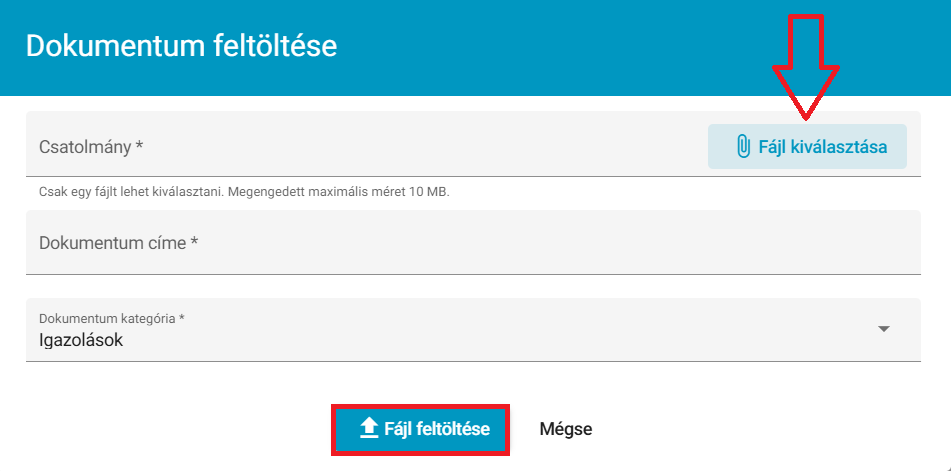
Task: Click the upload arrow icon on Fájl feltöltése
Action: coord(369,429)
